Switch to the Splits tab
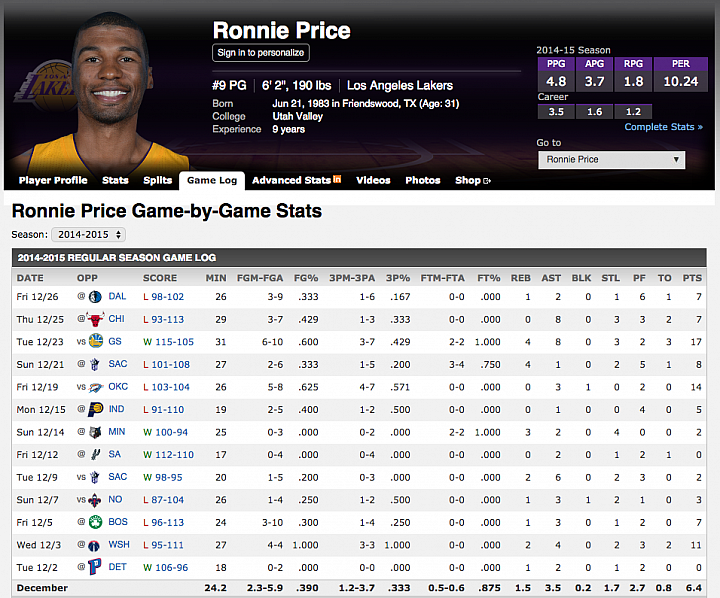Viewport: 720px width, 598px height. click(x=157, y=181)
